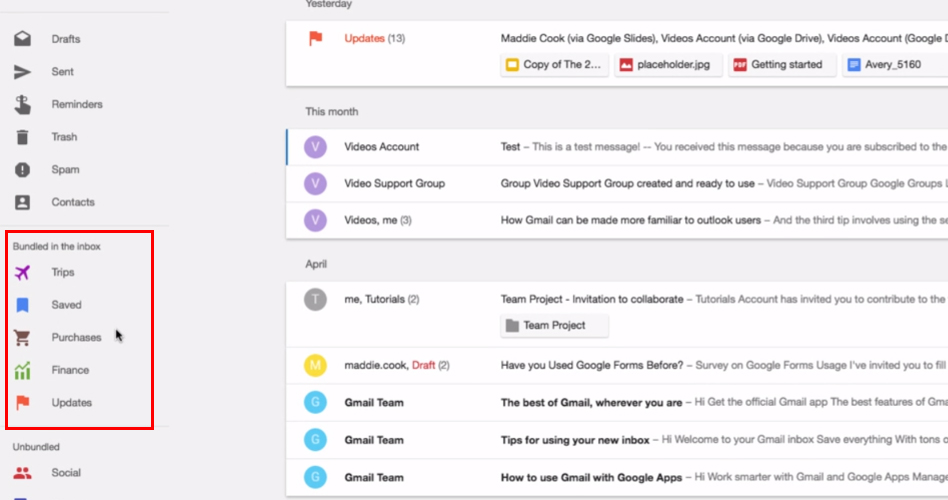Select the Finance bundle label
The width and height of the screenshot is (948, 500).
coord(70,370)
